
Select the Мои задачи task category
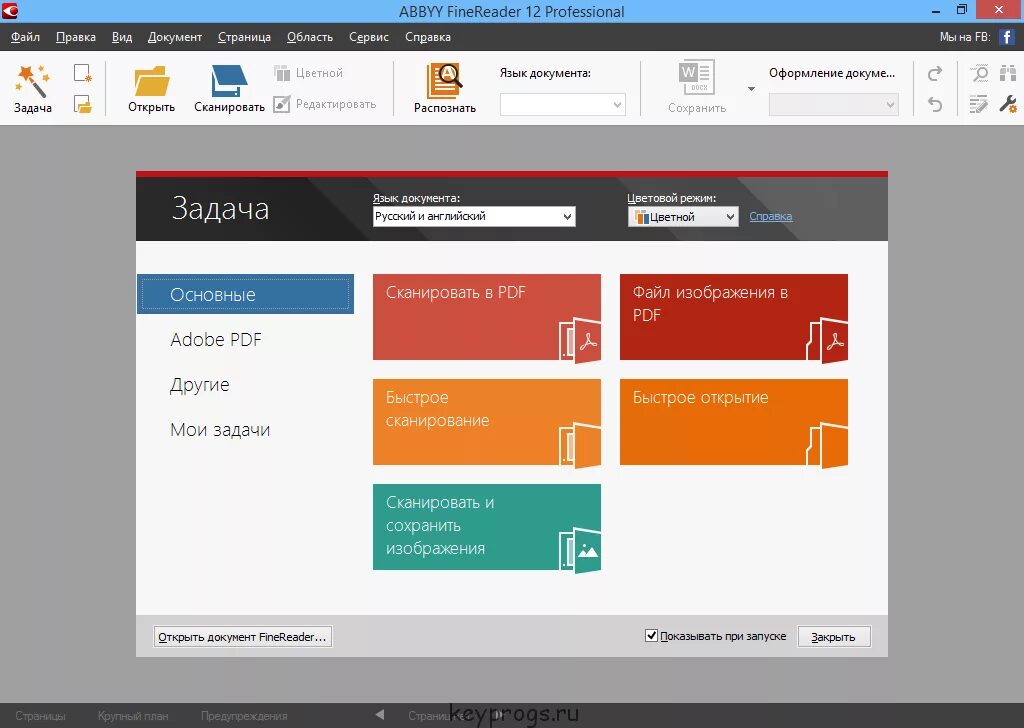(220, 430)
